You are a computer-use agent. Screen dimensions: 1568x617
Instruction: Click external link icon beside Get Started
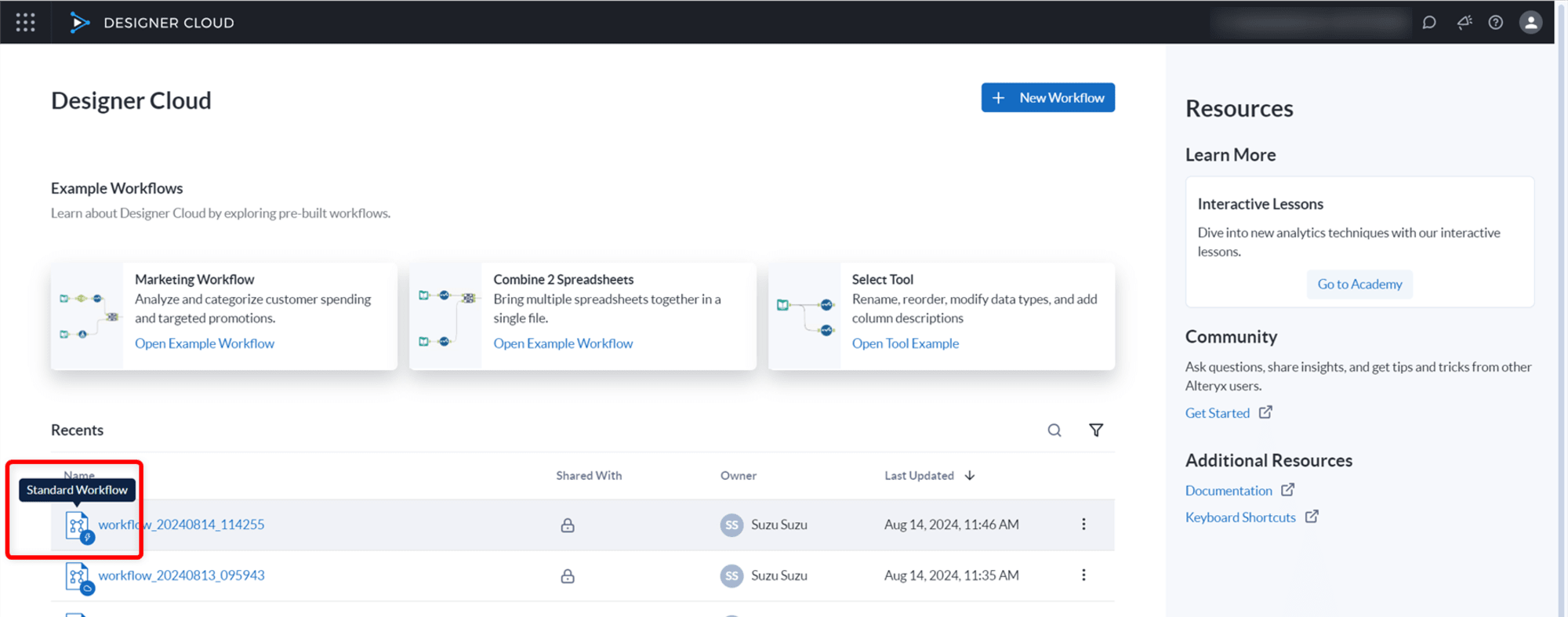click(1265, 412)
